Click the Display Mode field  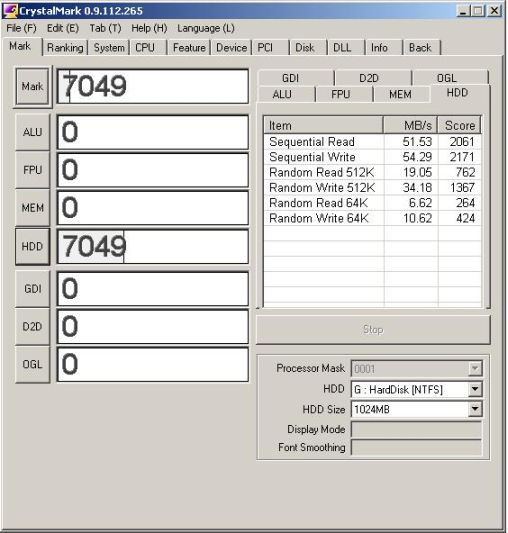pyautogui.click(x=417, y=429)
